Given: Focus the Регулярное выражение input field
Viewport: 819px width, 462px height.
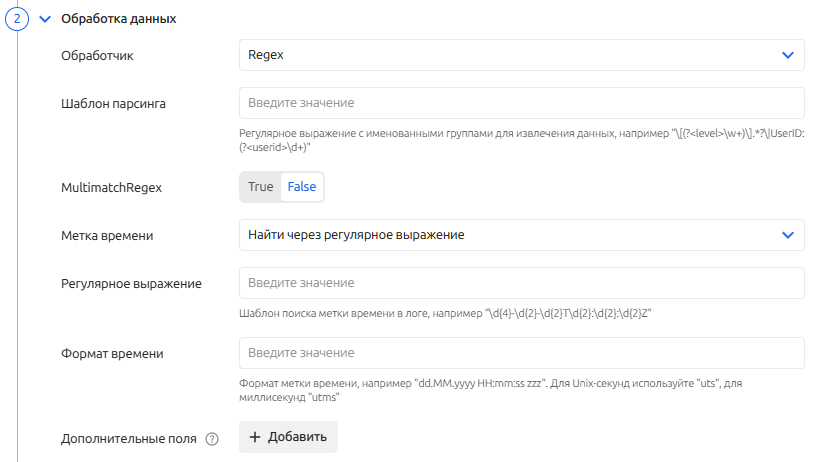Looking at the screenshot, I should point(521,283).
